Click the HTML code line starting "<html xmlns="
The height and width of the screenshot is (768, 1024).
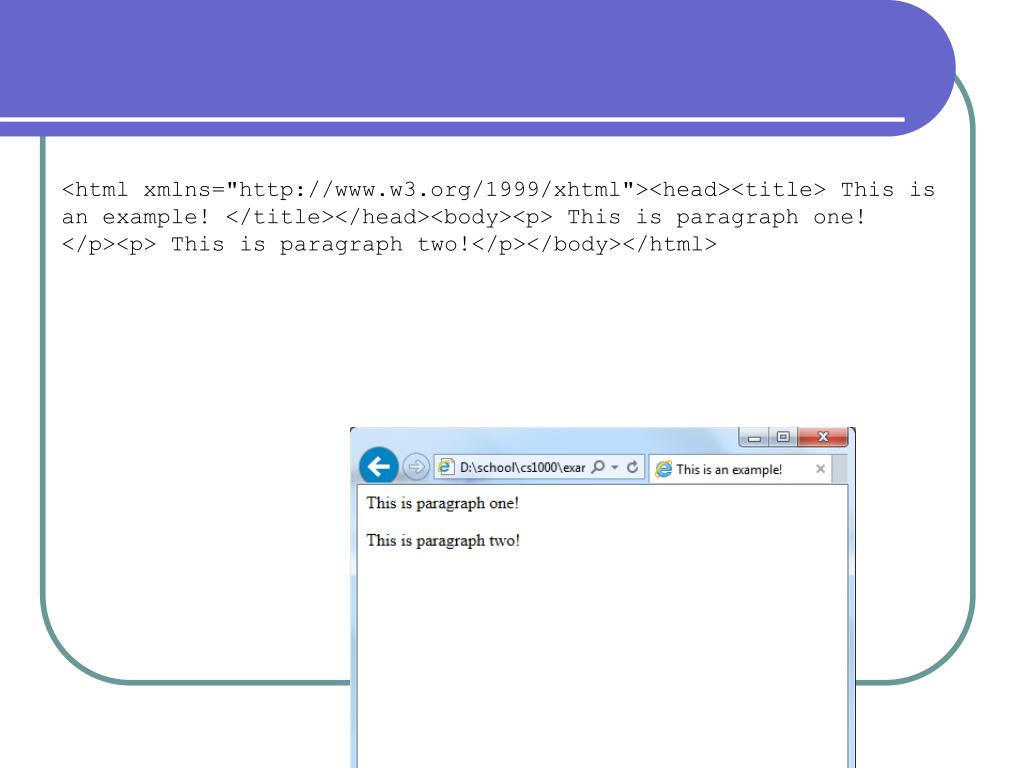(x=498, y=190)
